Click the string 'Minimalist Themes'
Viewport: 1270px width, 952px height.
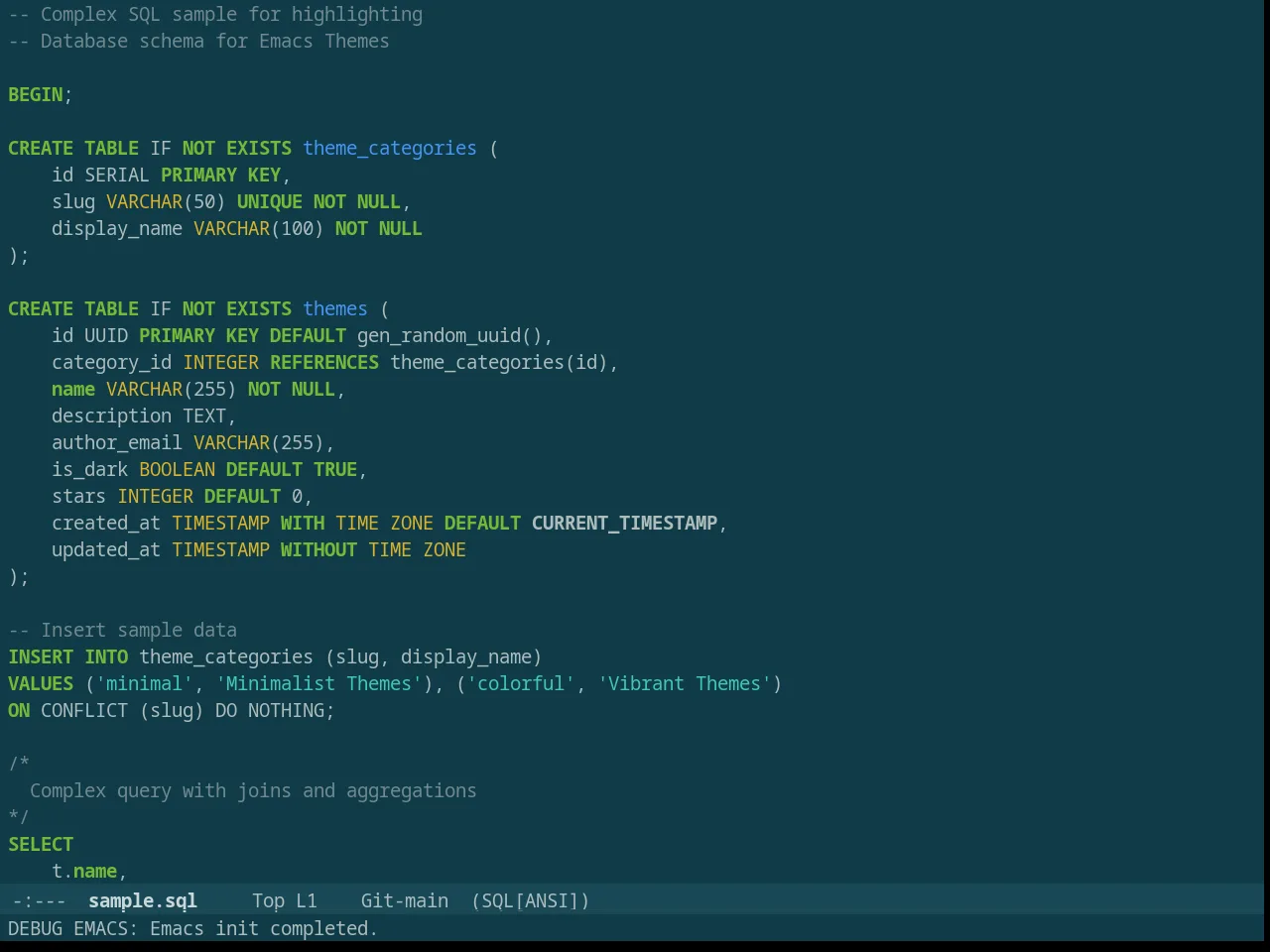318,683
